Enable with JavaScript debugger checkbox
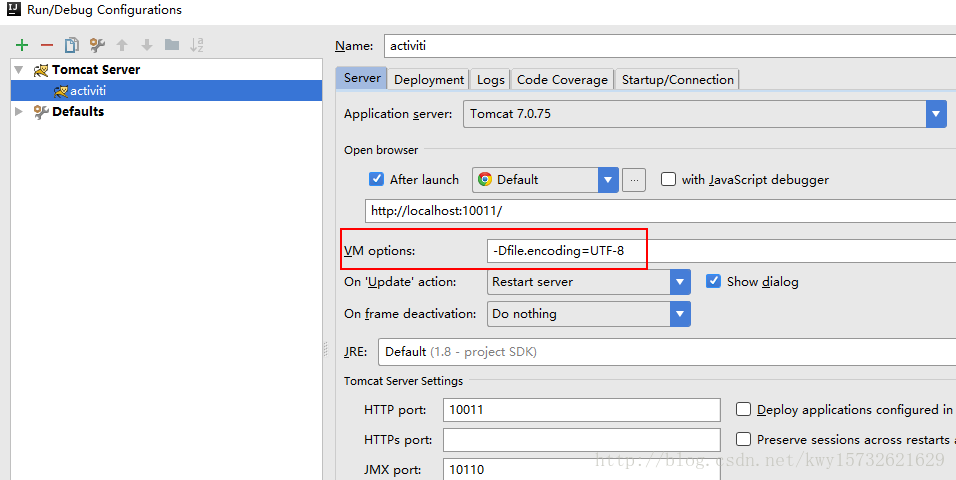 point(668,179)
